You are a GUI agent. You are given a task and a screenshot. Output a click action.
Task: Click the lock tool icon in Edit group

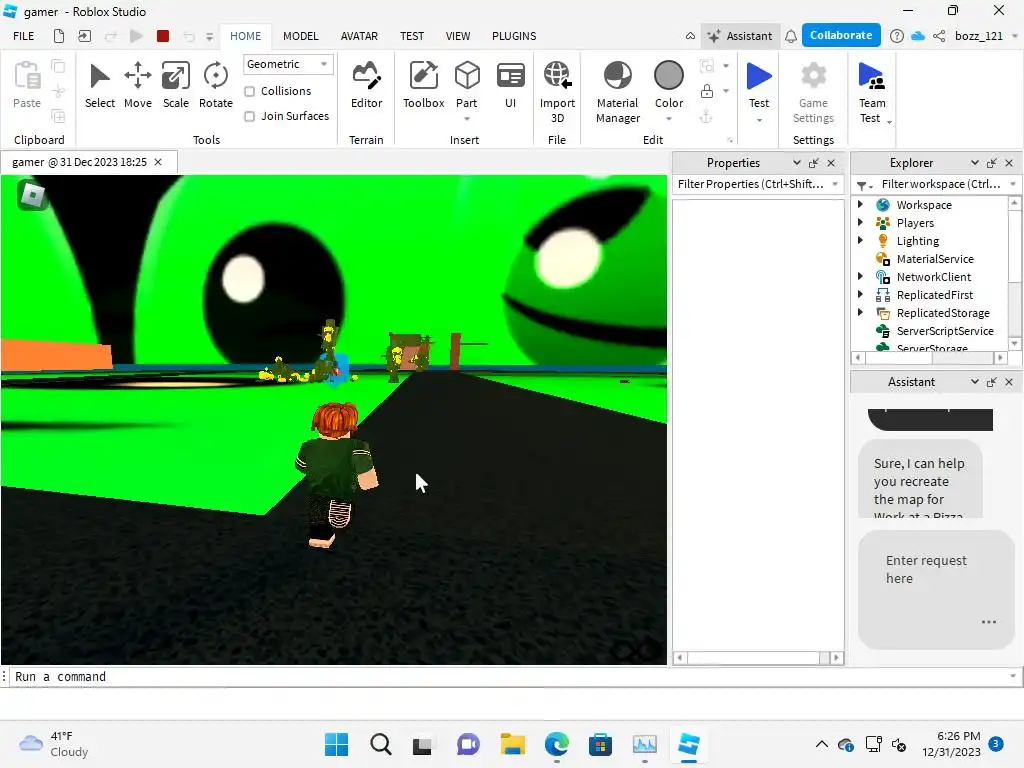pos(707,91)
